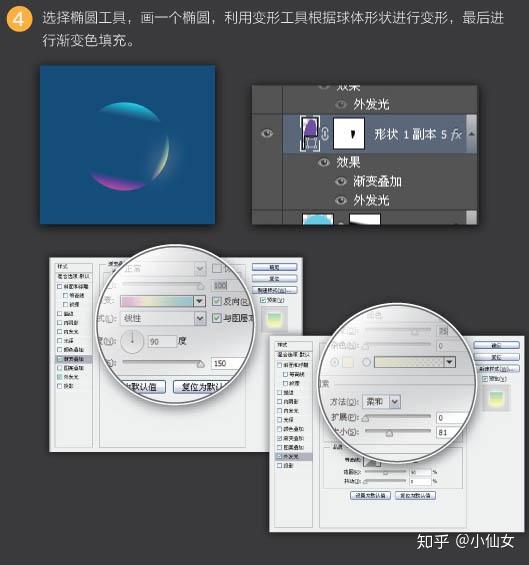529x565 pixels.
Task: Toggle 预览 checkbox in Gradient Overlay dialog
Action: pos(263,300)
